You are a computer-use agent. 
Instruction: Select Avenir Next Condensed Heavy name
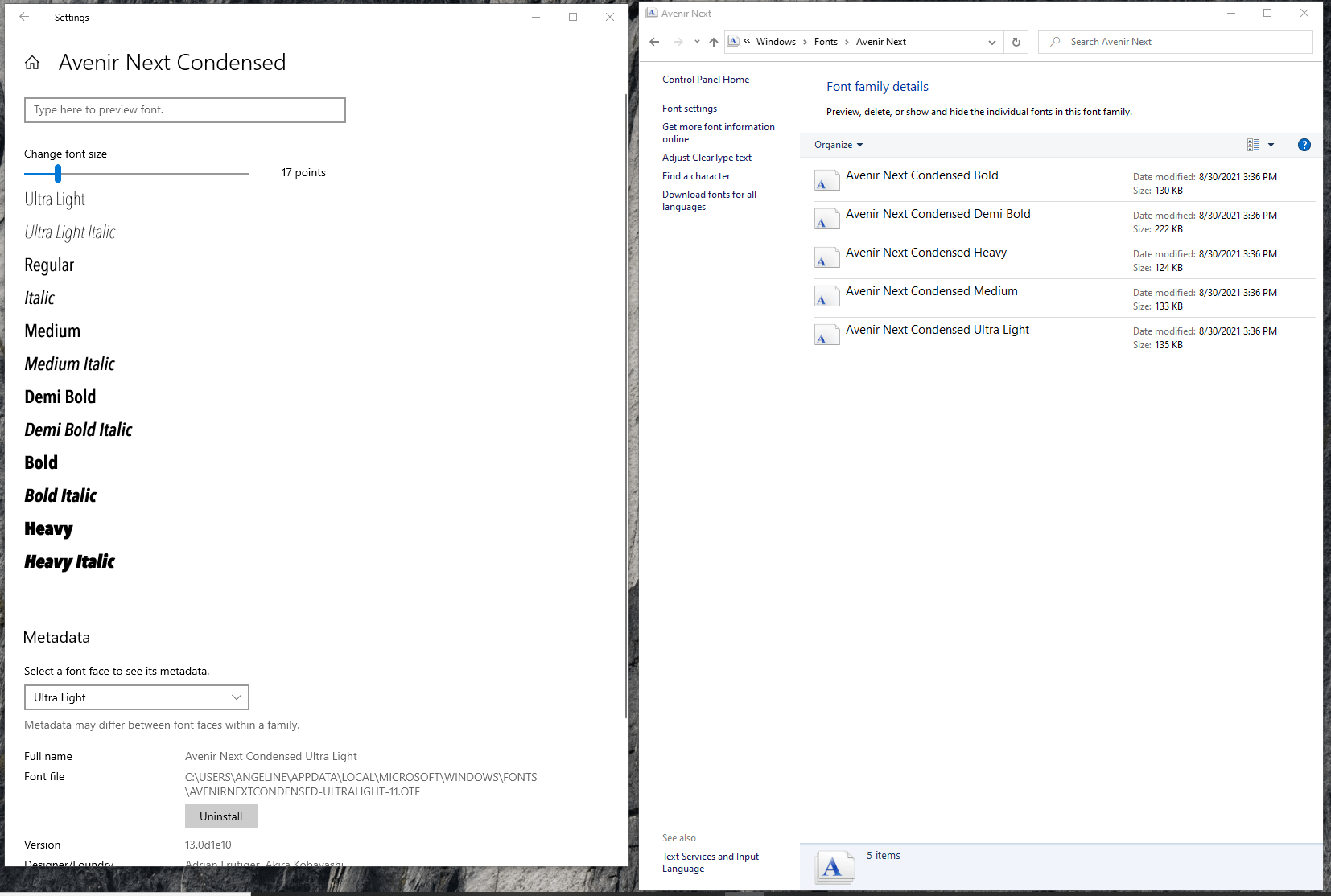926,253
